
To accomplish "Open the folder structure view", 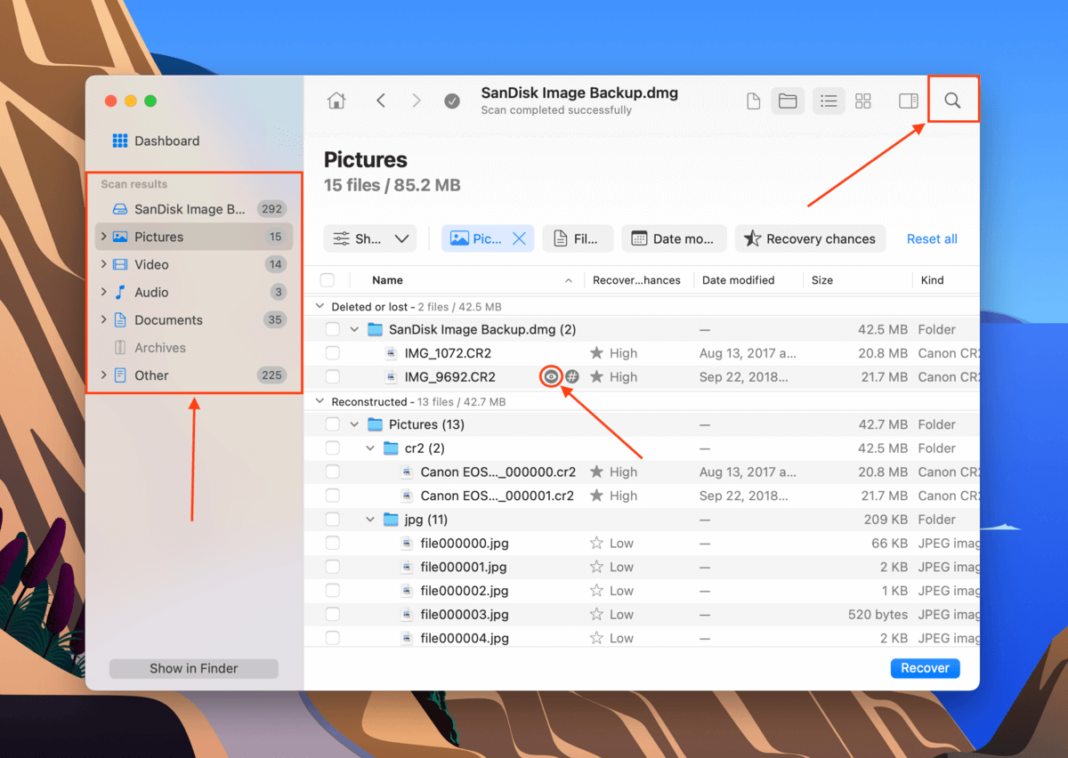I will pos(788,100).
